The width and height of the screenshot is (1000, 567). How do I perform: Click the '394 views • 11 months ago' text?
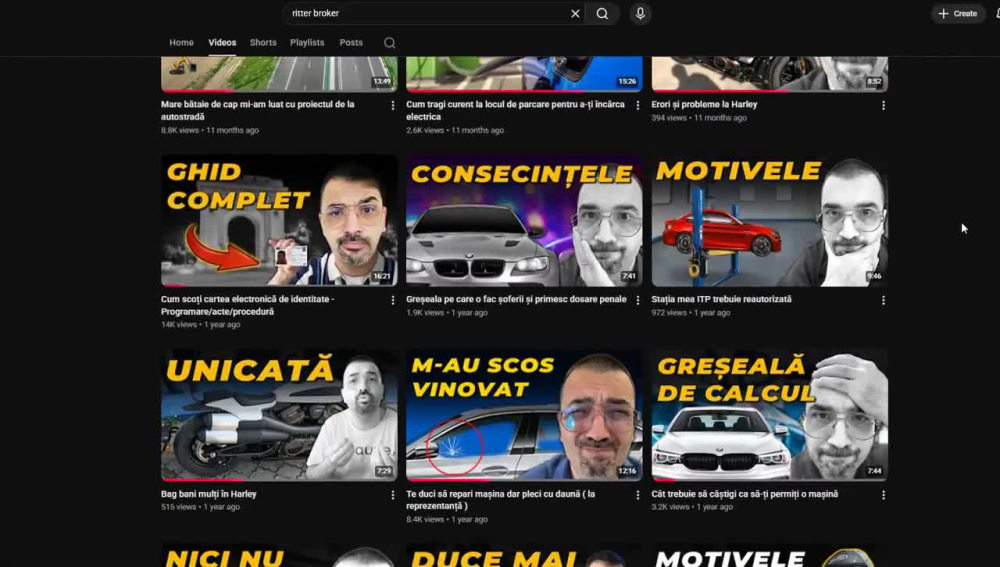coord(699,118)
